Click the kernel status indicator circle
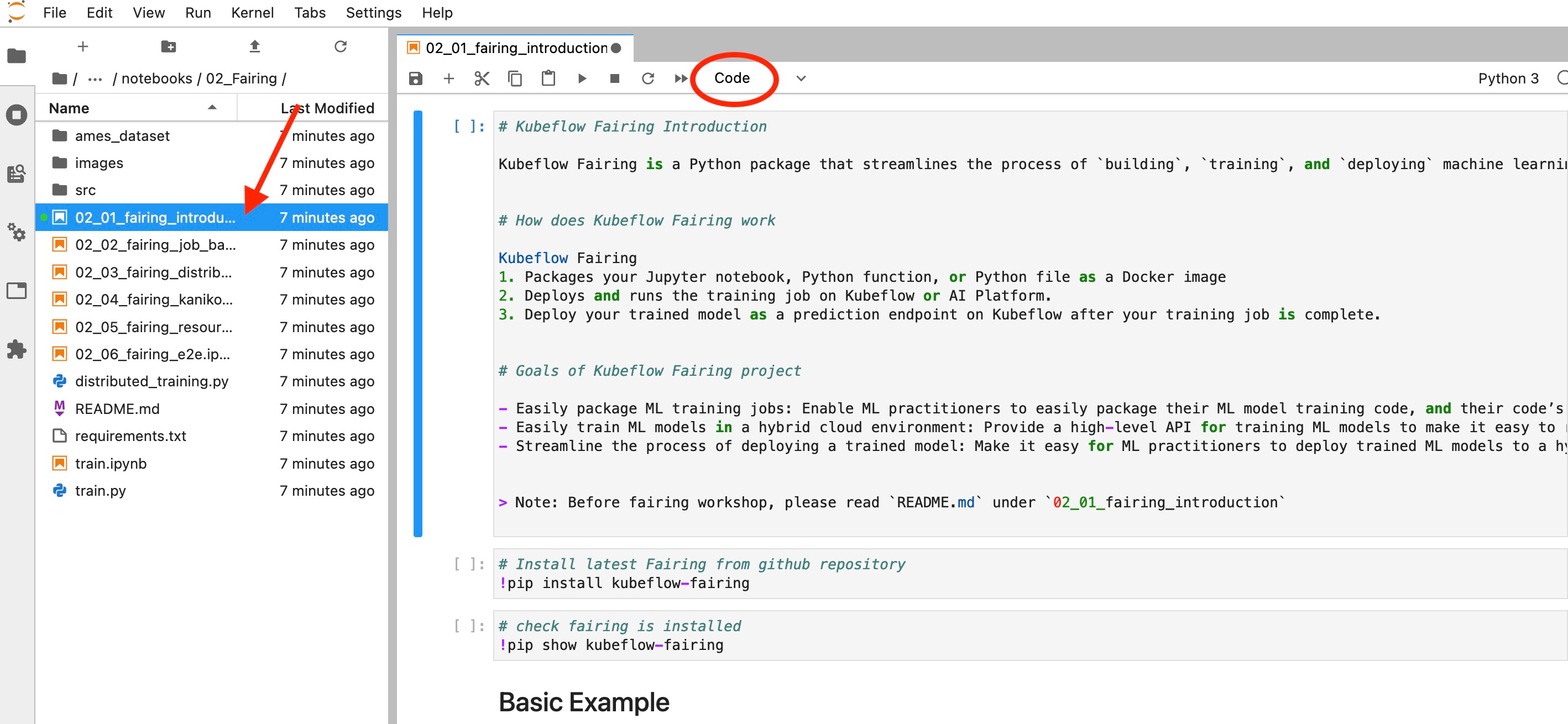The image size is (1568, 724). [x=1562, y=78]
